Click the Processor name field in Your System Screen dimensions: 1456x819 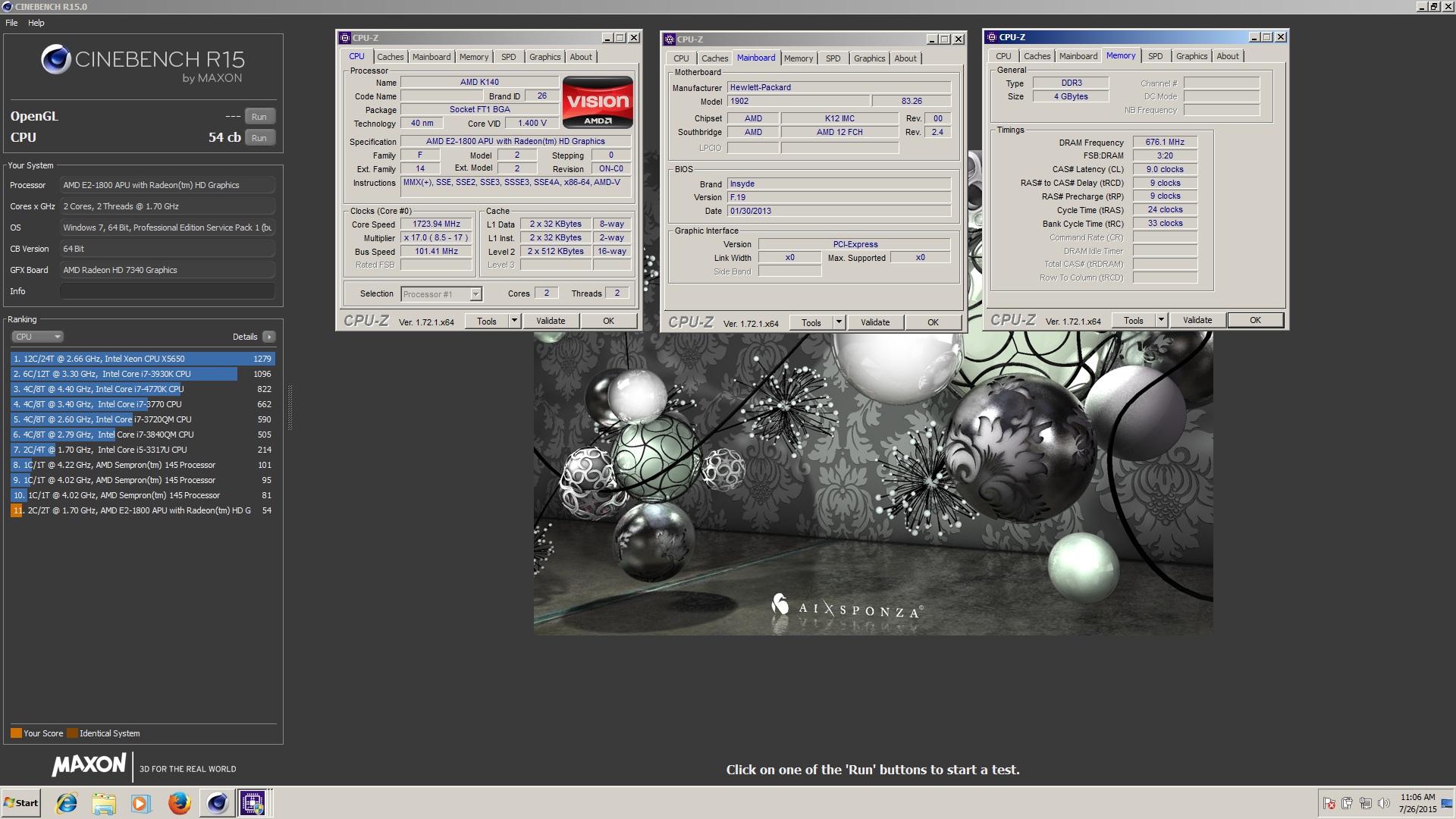pos(167,185)
